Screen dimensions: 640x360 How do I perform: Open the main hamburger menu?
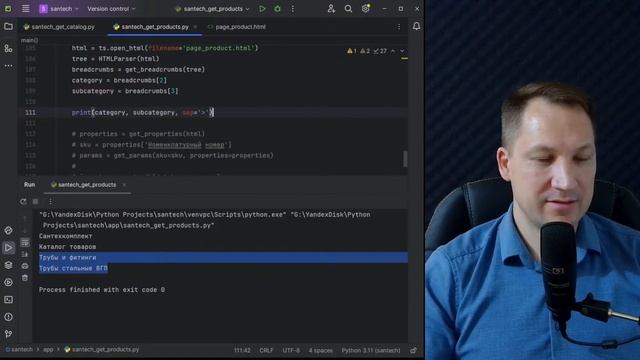(25, 9)
